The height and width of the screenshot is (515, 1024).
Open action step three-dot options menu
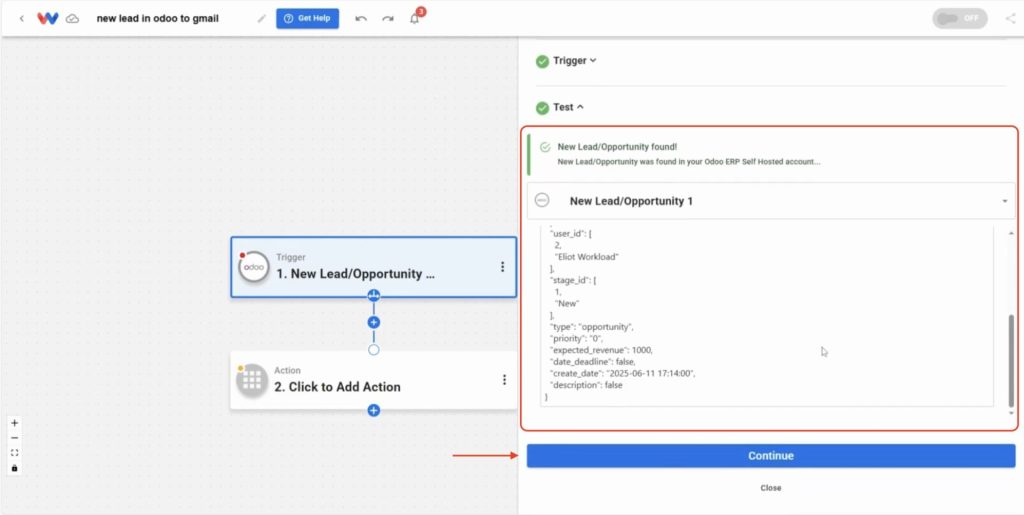coord(504,380)
